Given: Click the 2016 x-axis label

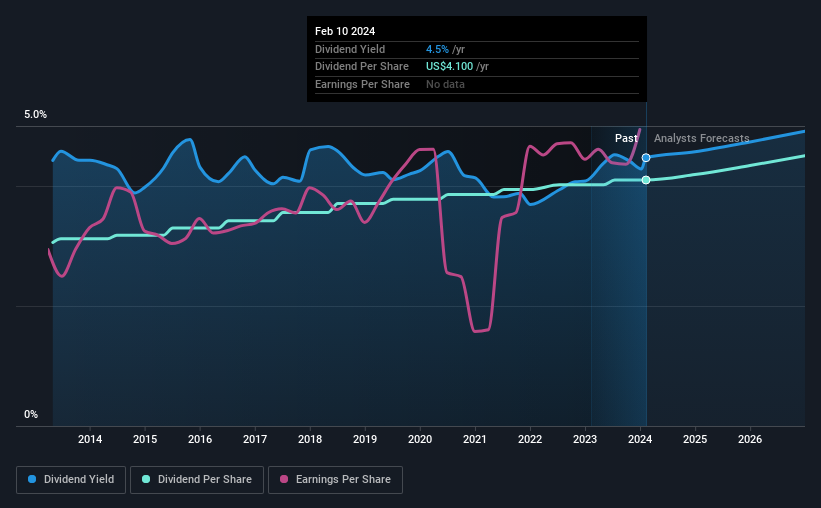Looking at the screenshot, I should (x=200, y=439).
